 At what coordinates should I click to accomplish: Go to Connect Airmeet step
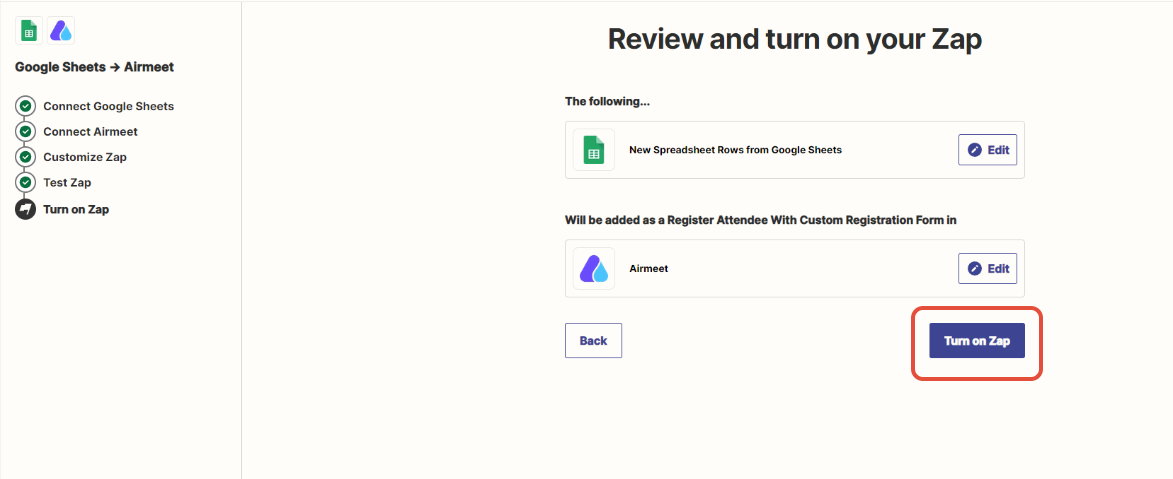(91, 132)
